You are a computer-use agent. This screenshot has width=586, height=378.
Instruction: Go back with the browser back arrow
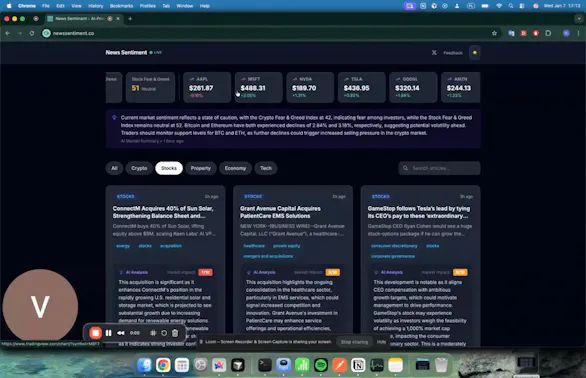[x=7, y=33]
